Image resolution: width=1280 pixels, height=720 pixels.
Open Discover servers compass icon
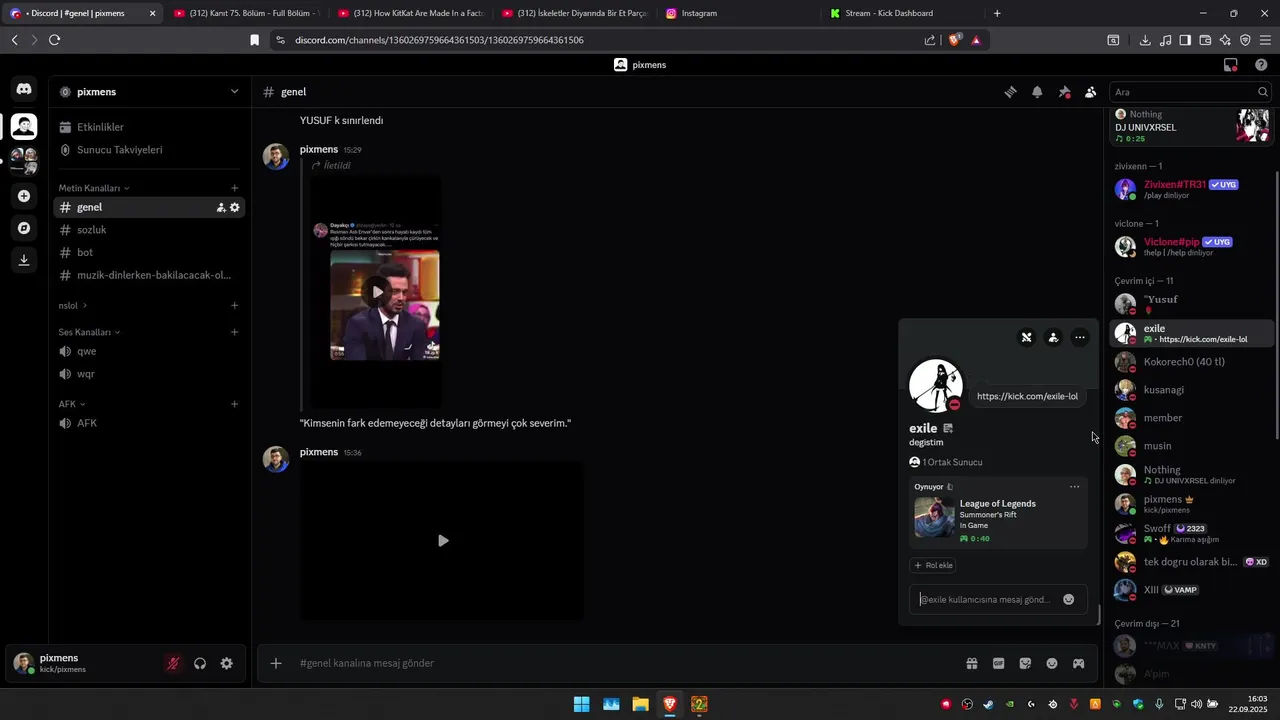(x=24, y=228)
